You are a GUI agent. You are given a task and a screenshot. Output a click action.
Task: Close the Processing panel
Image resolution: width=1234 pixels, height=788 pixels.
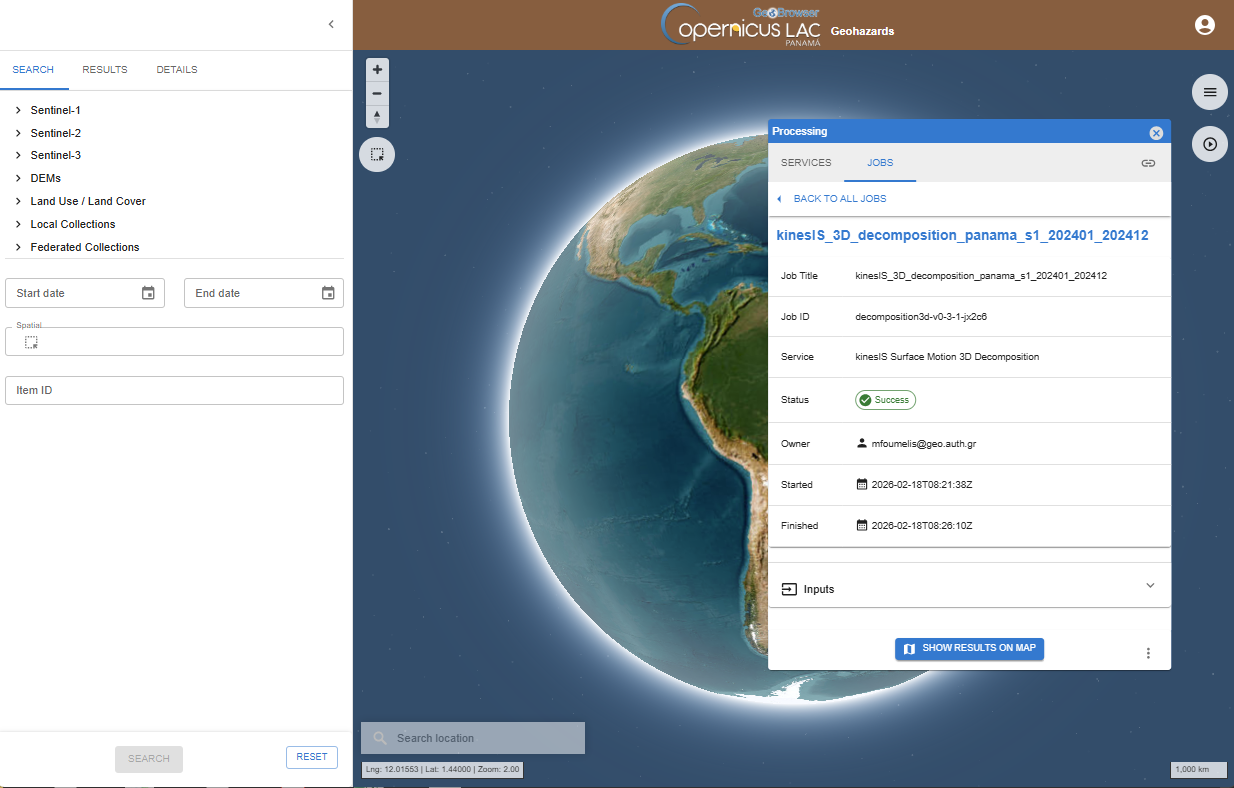pyautogui.click(x=1156, y=133)
